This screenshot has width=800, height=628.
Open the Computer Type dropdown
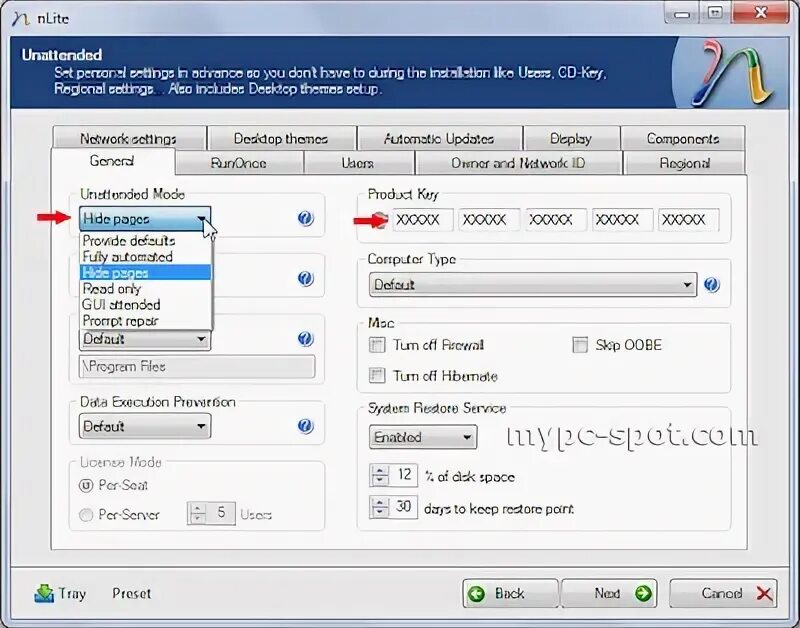pos(533,285)
